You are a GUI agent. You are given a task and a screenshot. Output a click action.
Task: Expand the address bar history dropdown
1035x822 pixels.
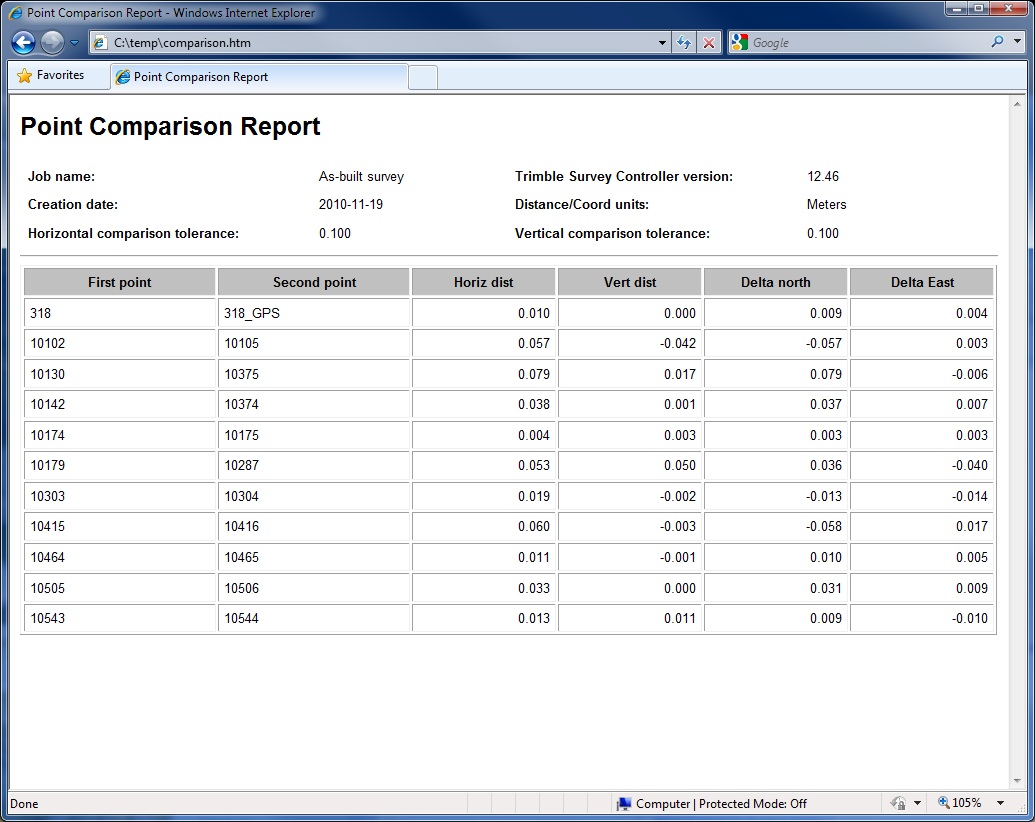click(x=662, y=43)
